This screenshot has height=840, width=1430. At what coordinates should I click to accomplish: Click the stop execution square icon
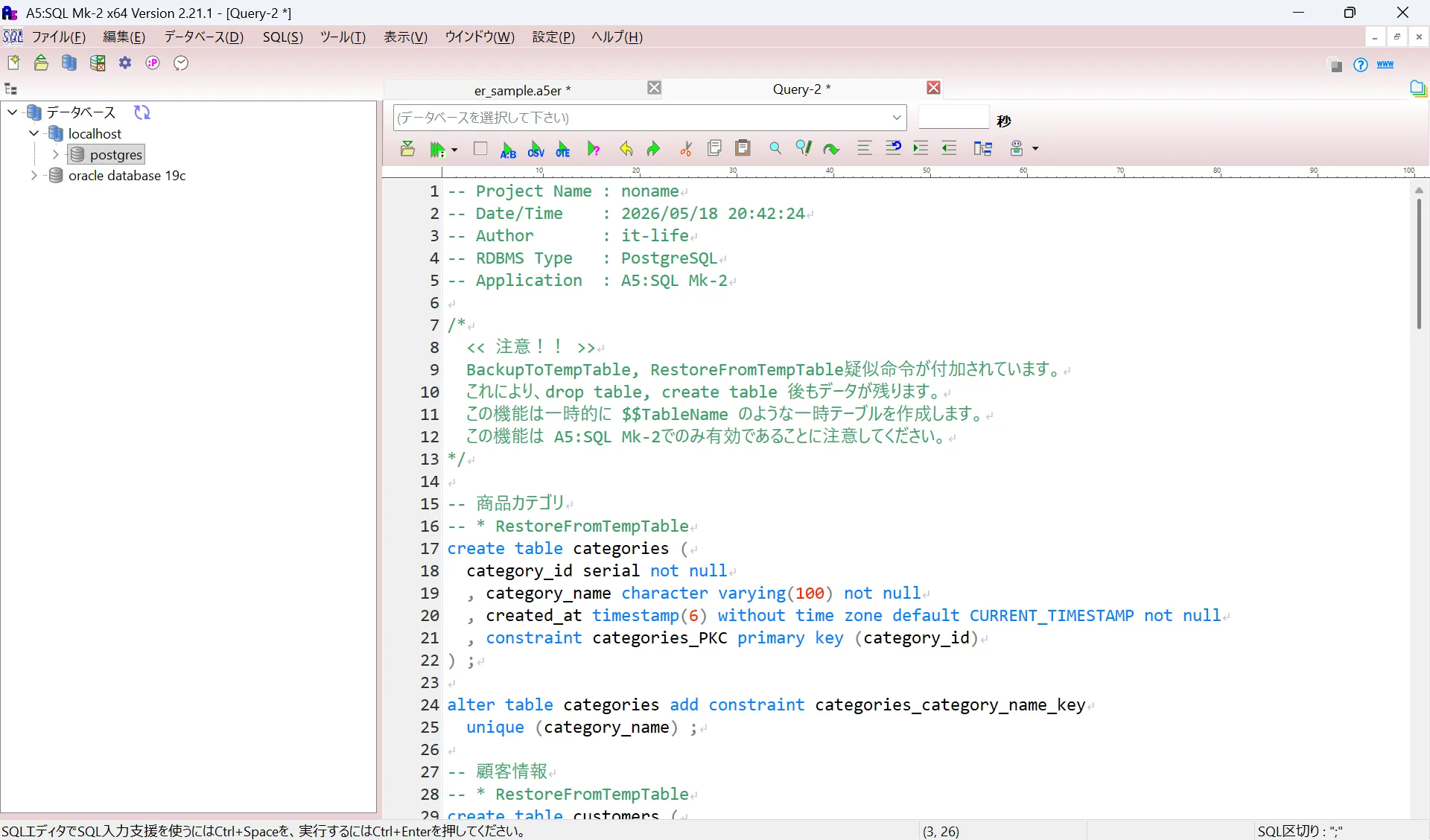pos(480,149)
